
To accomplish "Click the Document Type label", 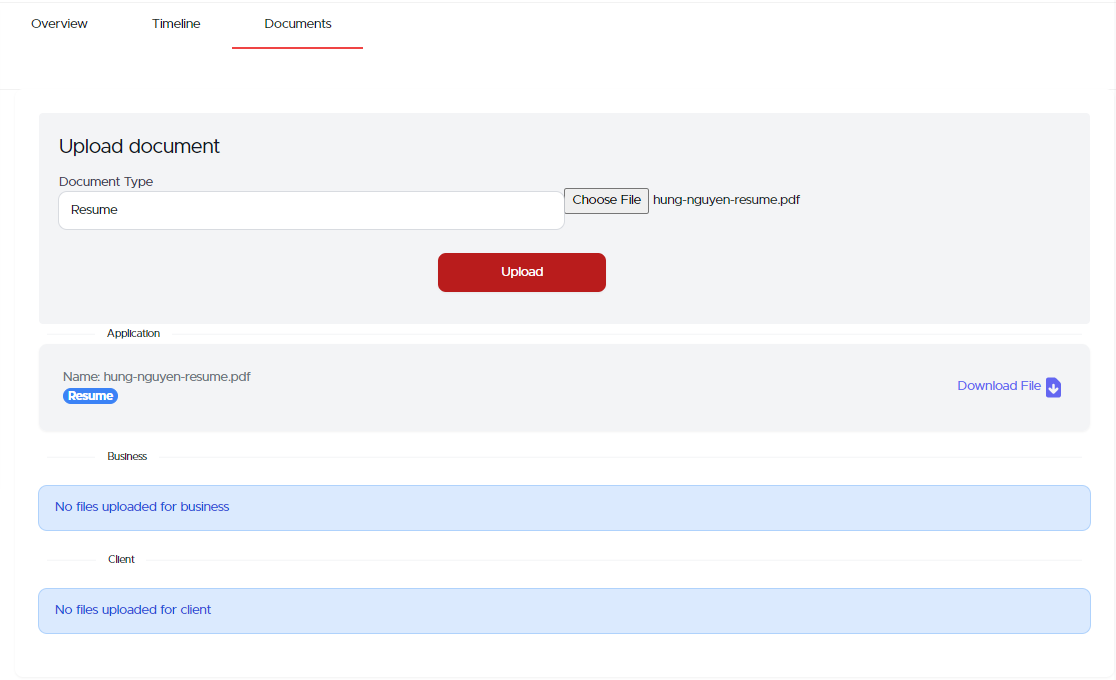I will click(x=106, y=182).
